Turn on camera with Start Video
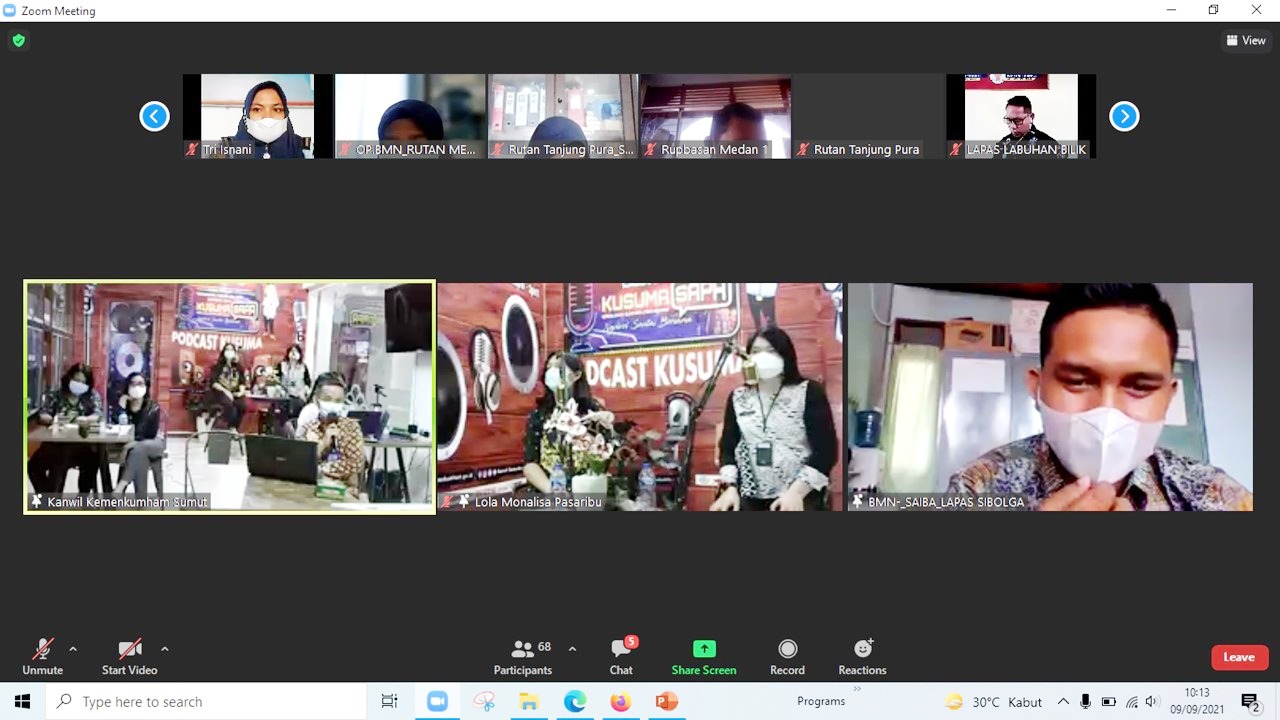This screenshot has height=720, width=1280. tap(129, 656)
